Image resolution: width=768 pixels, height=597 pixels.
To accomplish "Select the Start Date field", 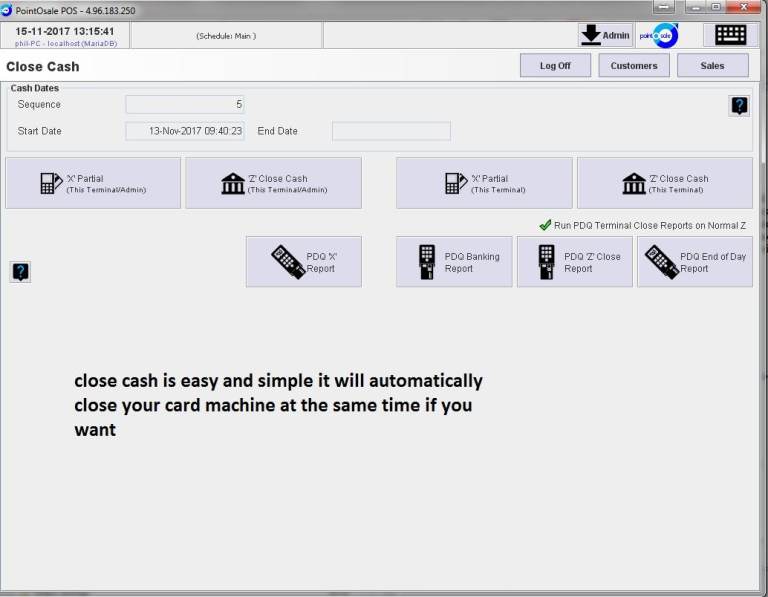I will (x=185, y=131).
